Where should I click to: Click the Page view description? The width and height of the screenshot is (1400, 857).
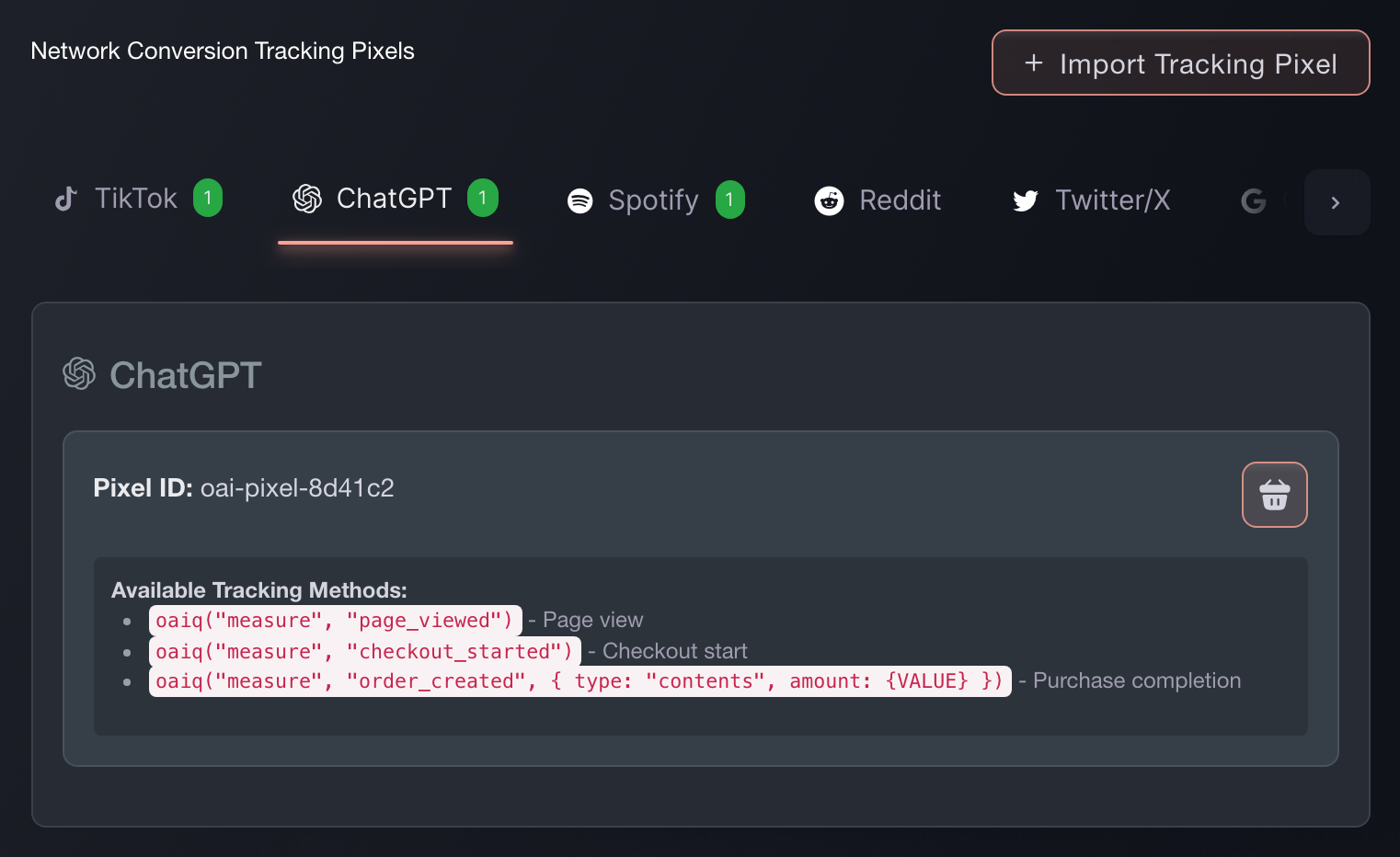click(x=592, y=620)
